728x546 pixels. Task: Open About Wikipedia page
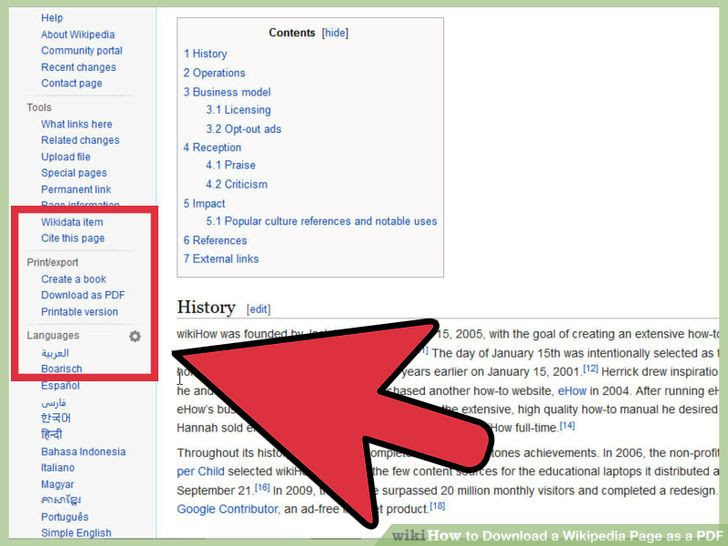78,34
